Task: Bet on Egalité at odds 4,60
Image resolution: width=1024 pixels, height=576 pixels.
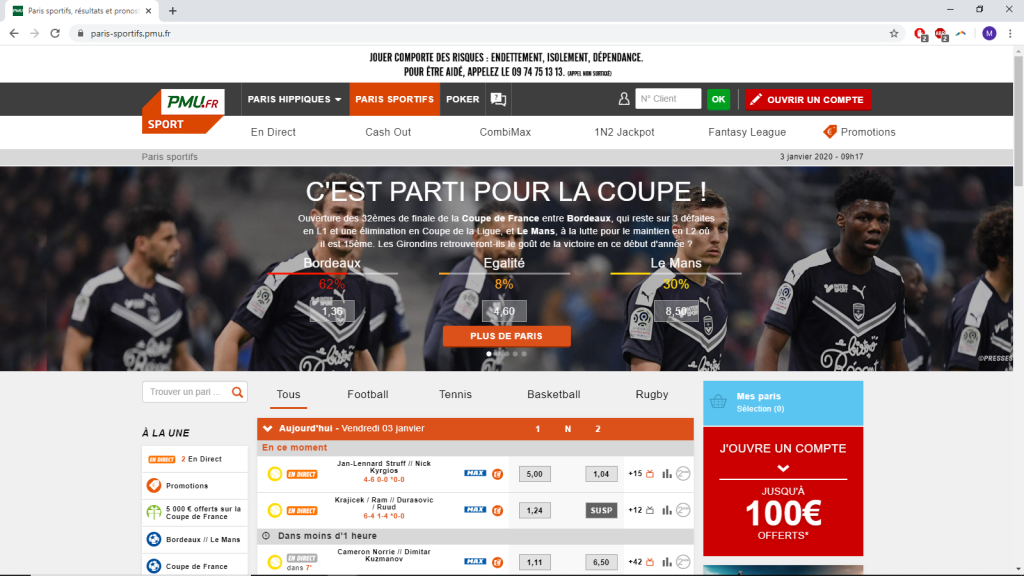Action: click(x=504, y=312)
